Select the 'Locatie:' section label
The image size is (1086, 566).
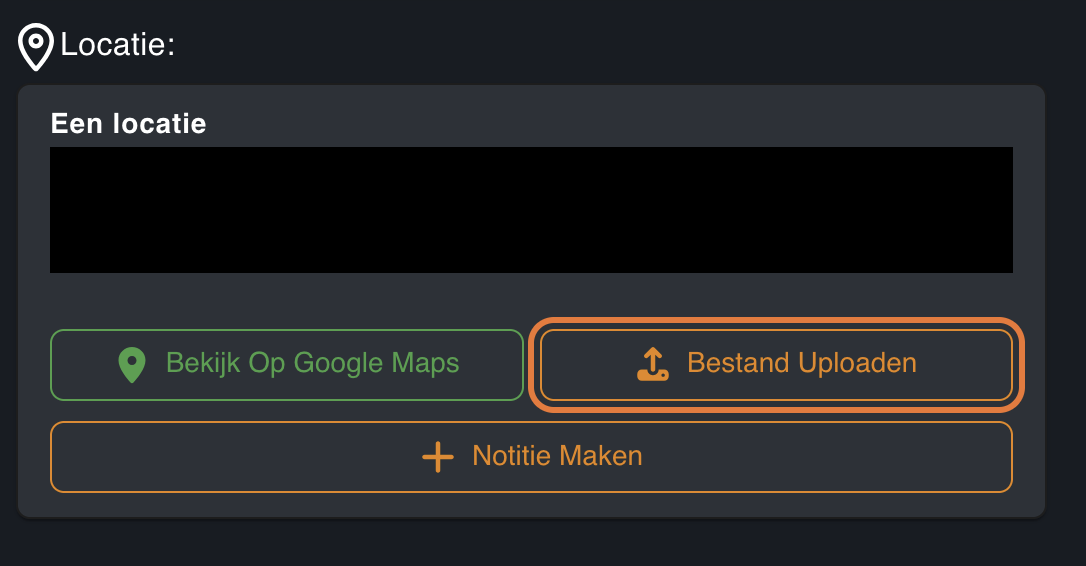tap(117, 45)
